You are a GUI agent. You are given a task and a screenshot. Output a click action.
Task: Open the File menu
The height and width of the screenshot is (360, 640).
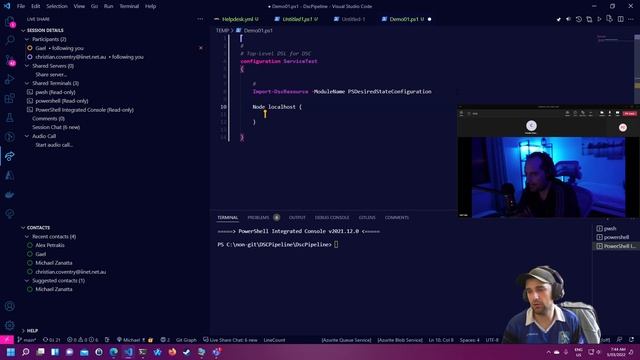pyautogui.click(x=21, y=6)
